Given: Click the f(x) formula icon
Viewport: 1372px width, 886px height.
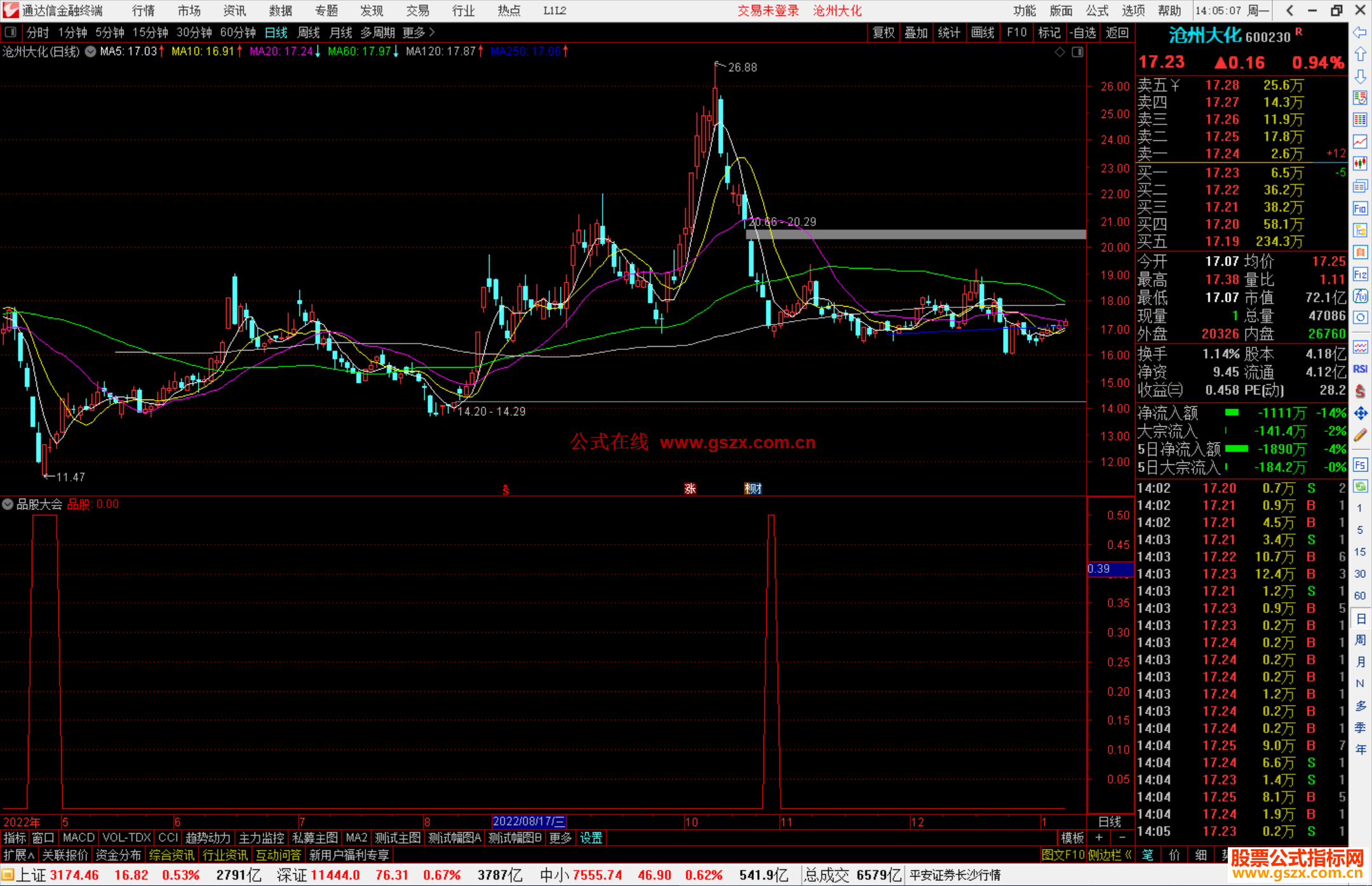Looking at the screenshot, I should point(1360,296).
